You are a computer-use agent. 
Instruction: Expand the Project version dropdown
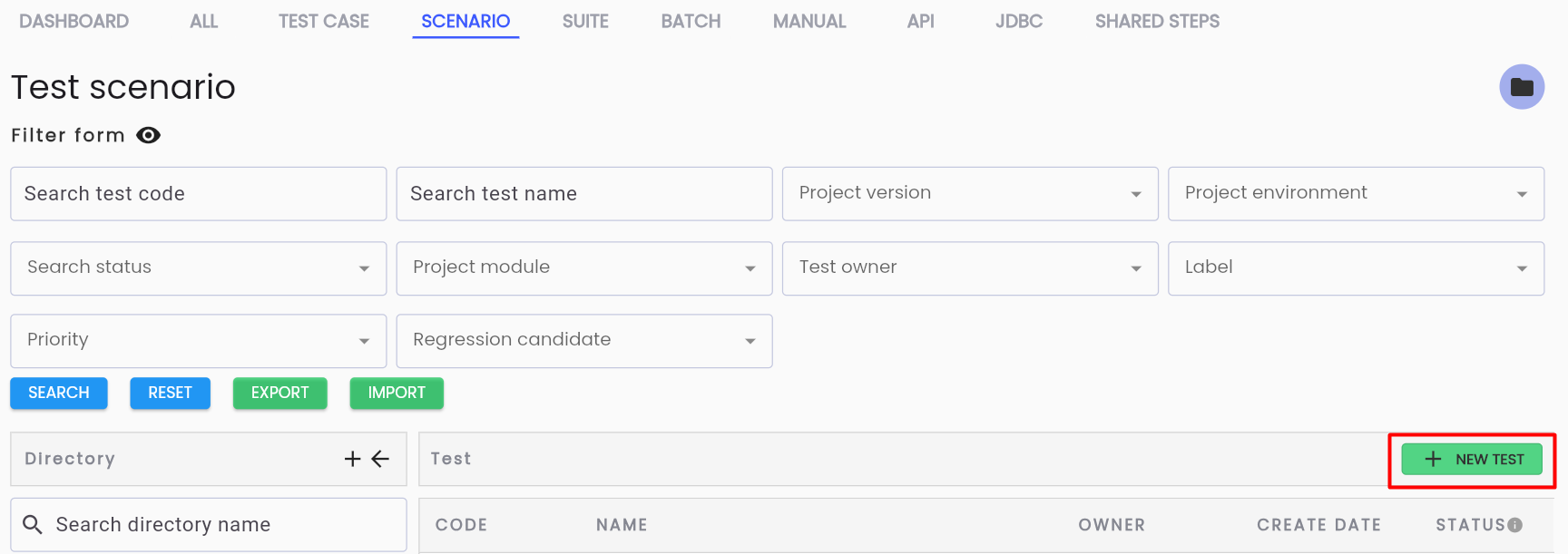pos(970,193)
